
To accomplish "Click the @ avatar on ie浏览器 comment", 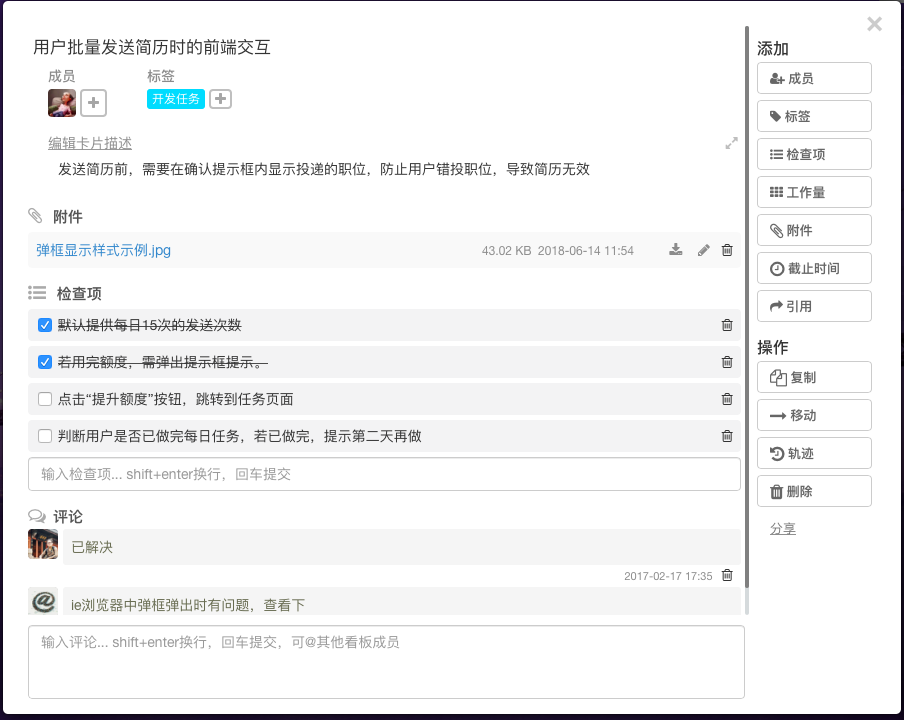I will point(43,601).
